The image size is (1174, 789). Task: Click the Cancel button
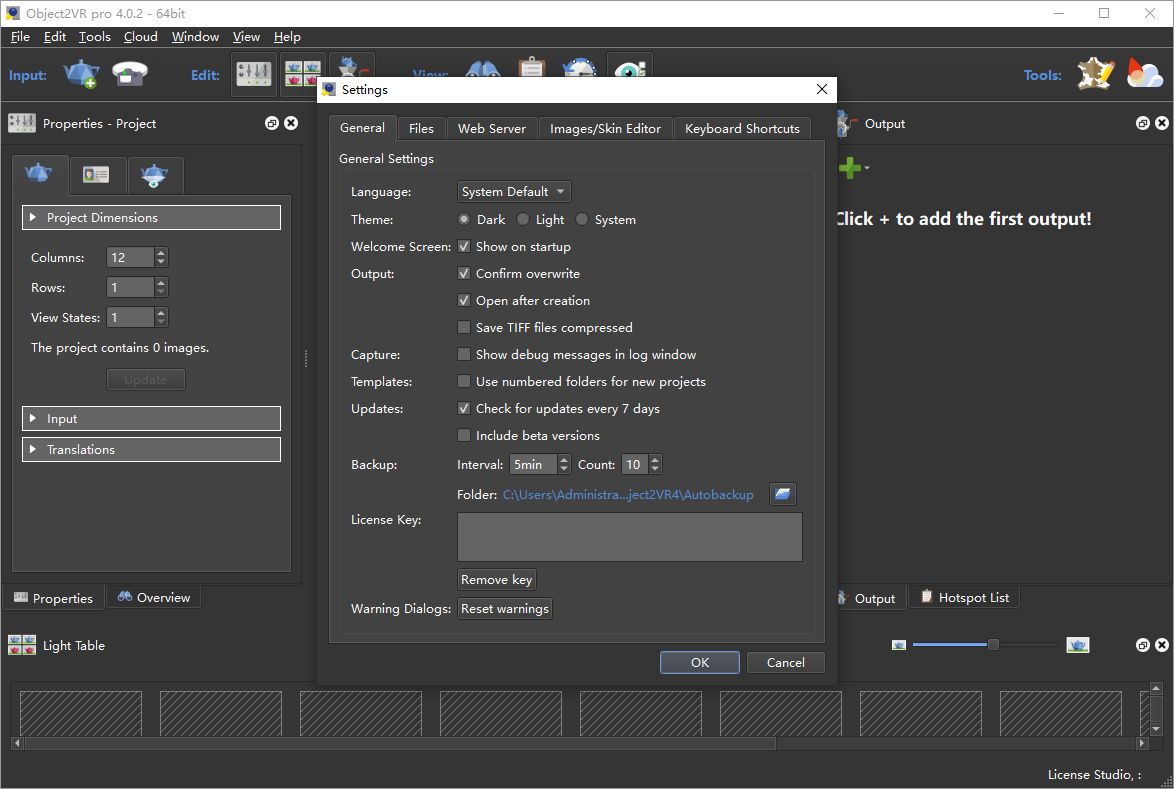pos(785,662)
